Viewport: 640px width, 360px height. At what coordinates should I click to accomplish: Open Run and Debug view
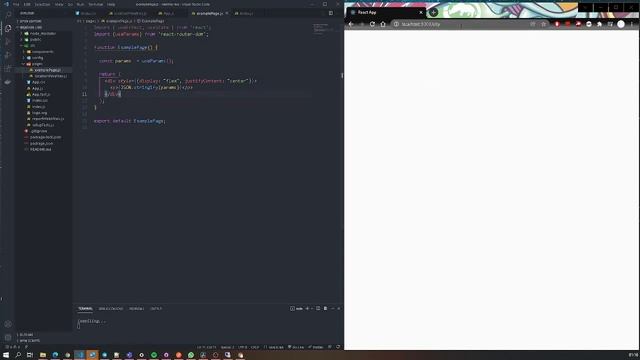(x=8, y=55)
